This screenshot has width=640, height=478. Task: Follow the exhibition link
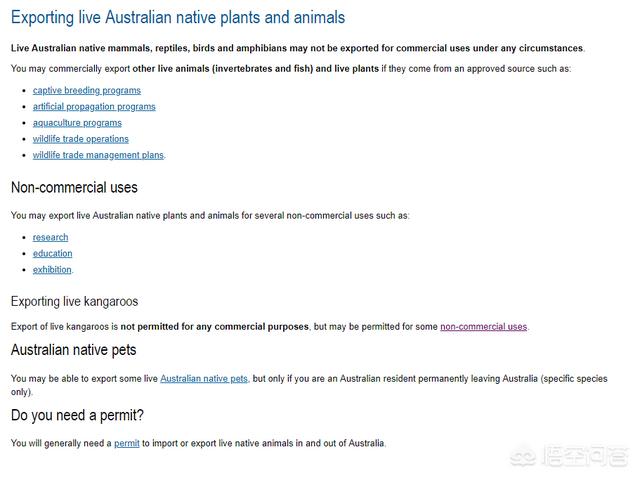click(52, 269)
